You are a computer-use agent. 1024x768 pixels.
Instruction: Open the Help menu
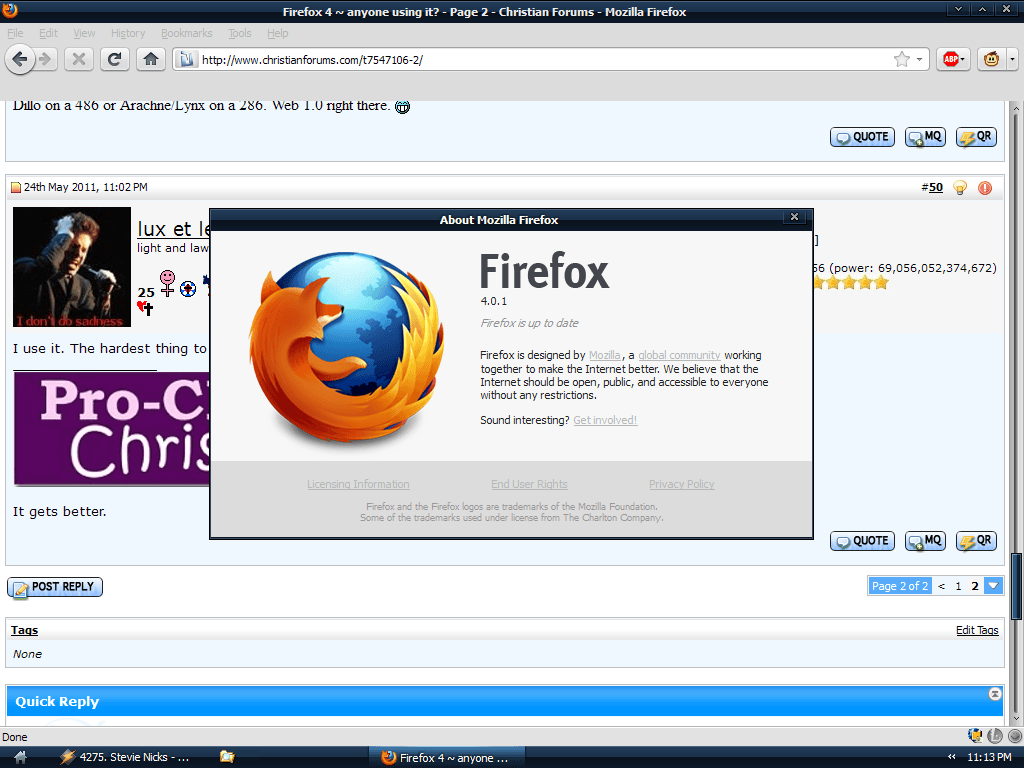[x=278, y=33]
